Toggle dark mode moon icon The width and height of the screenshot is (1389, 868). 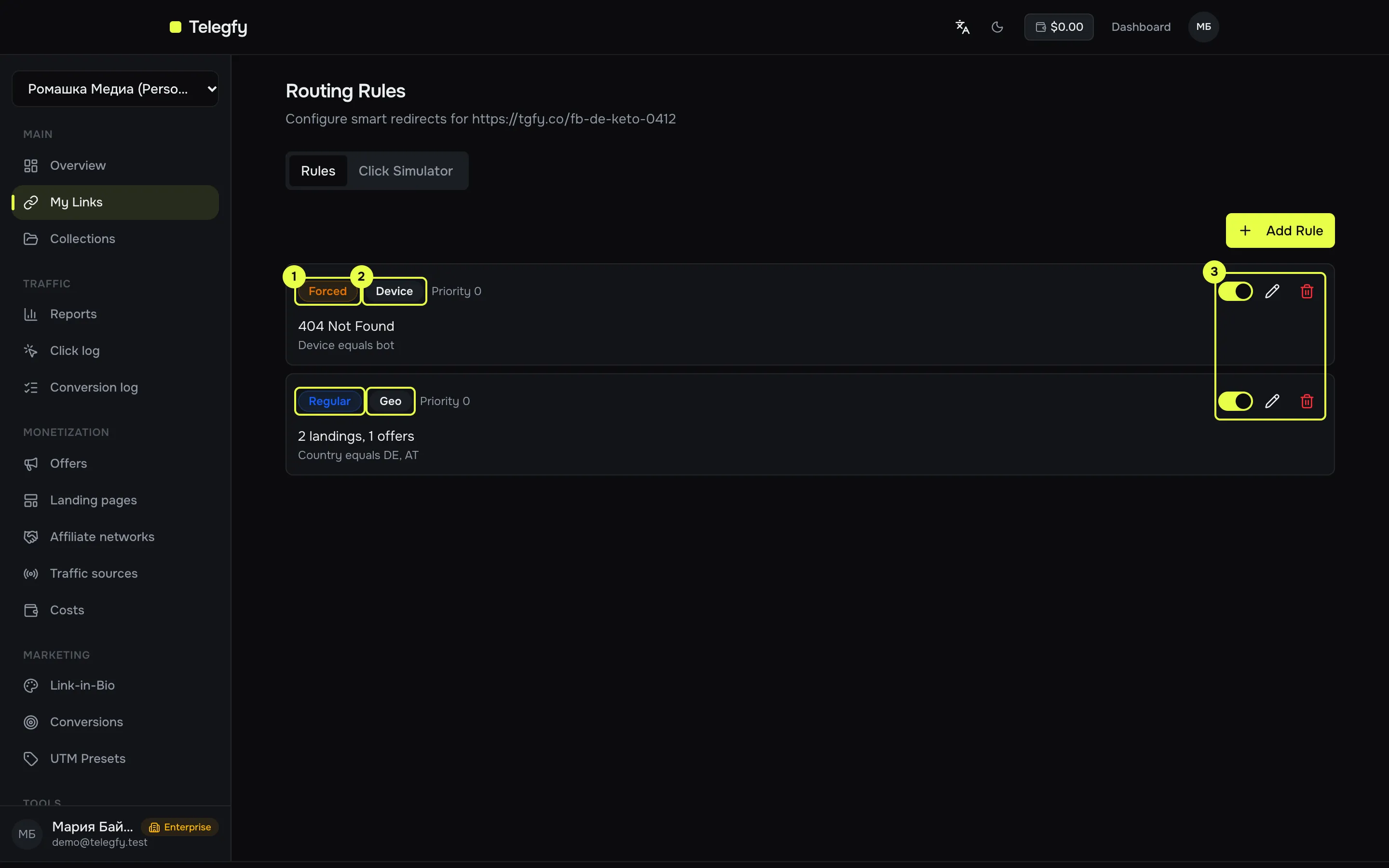click(x=997, y=27)
